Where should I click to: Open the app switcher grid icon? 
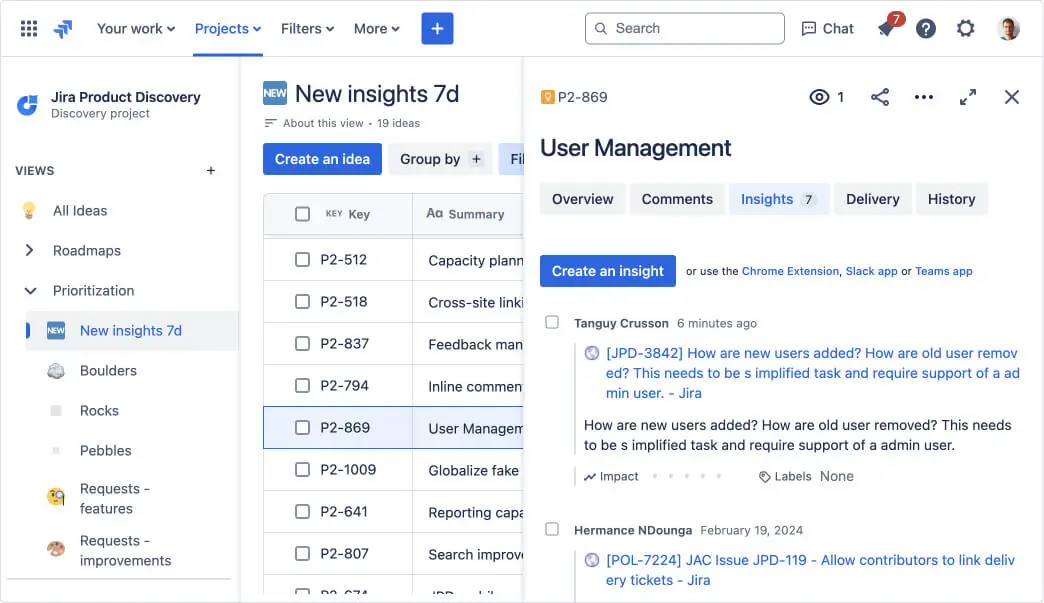tap(29, 29)
